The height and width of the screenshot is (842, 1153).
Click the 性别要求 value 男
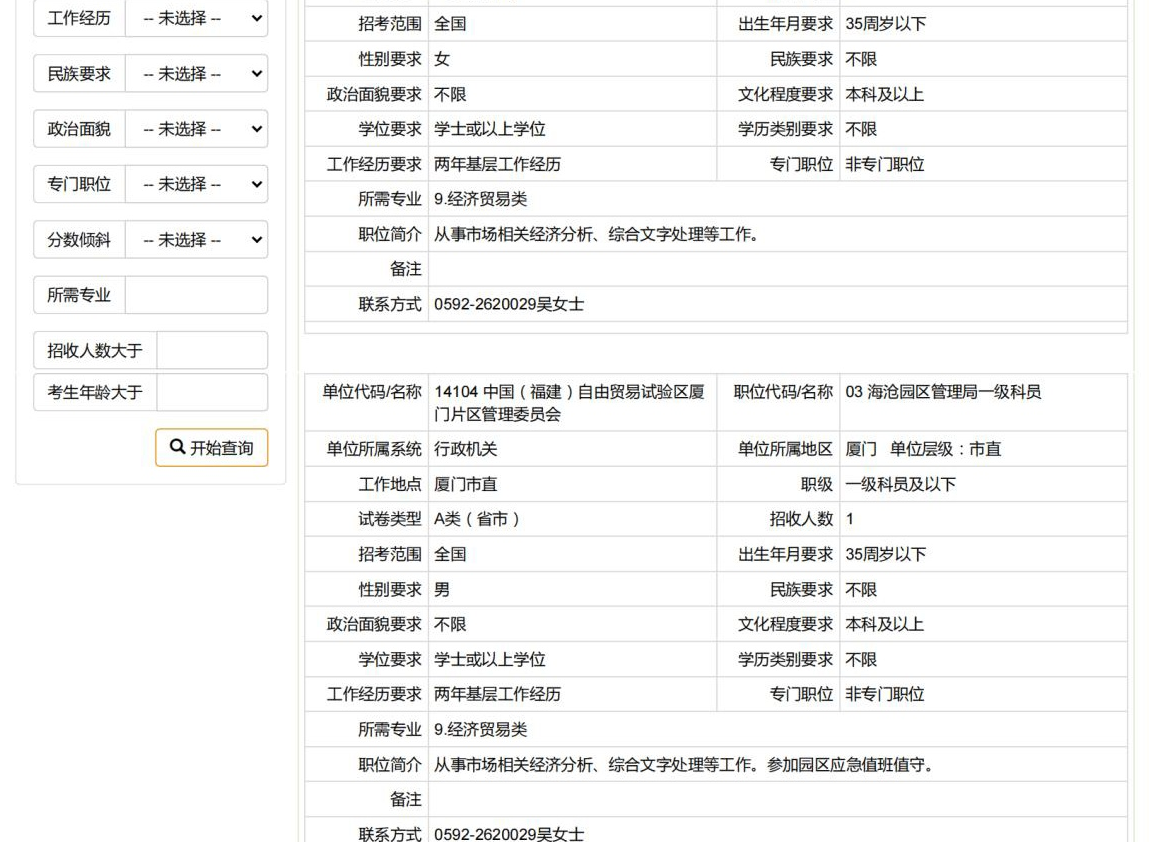pos(441,589)
